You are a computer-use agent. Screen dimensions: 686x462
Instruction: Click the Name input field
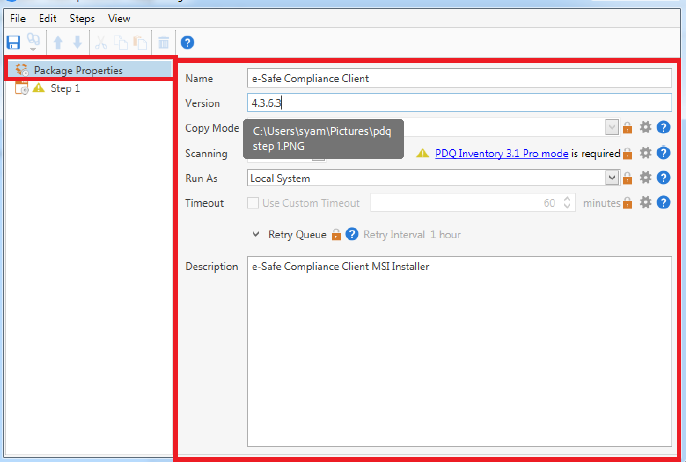[459, 78]
